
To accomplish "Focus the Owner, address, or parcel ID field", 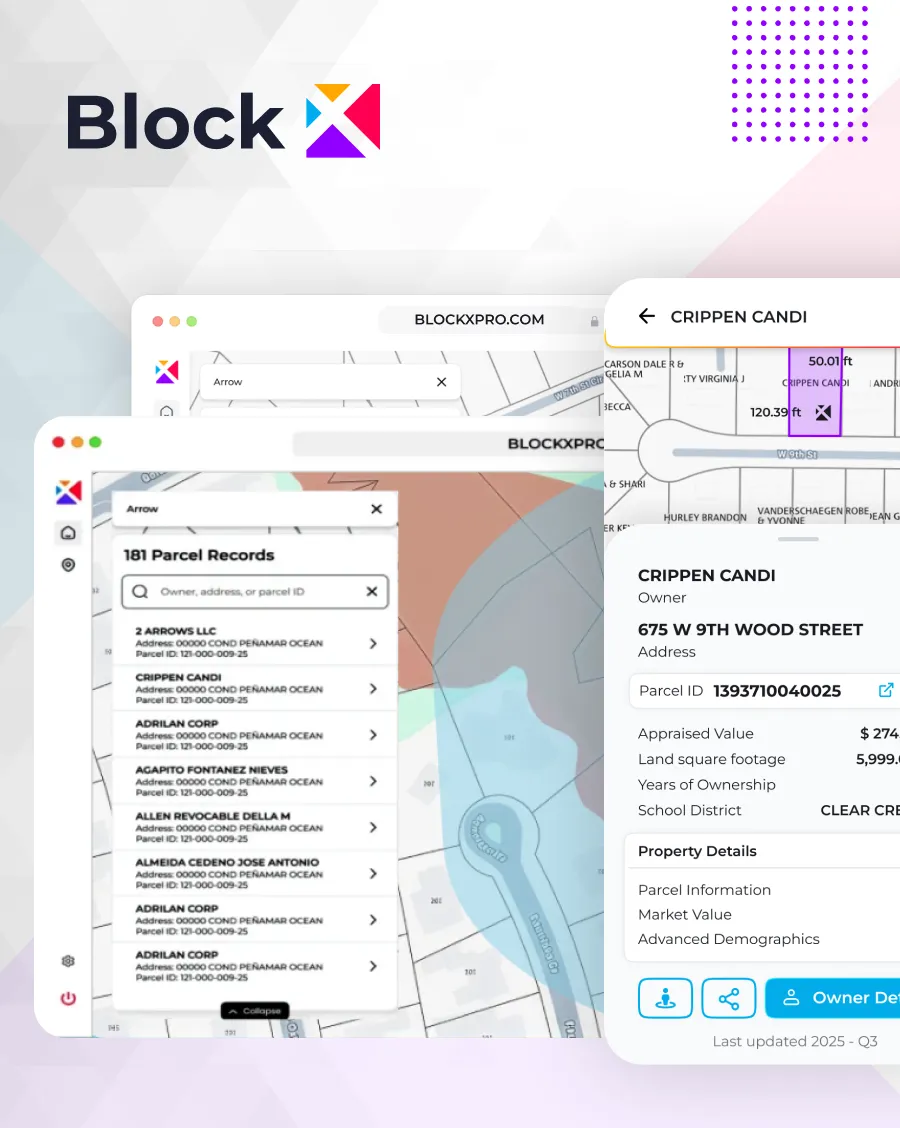I will 255,591.
